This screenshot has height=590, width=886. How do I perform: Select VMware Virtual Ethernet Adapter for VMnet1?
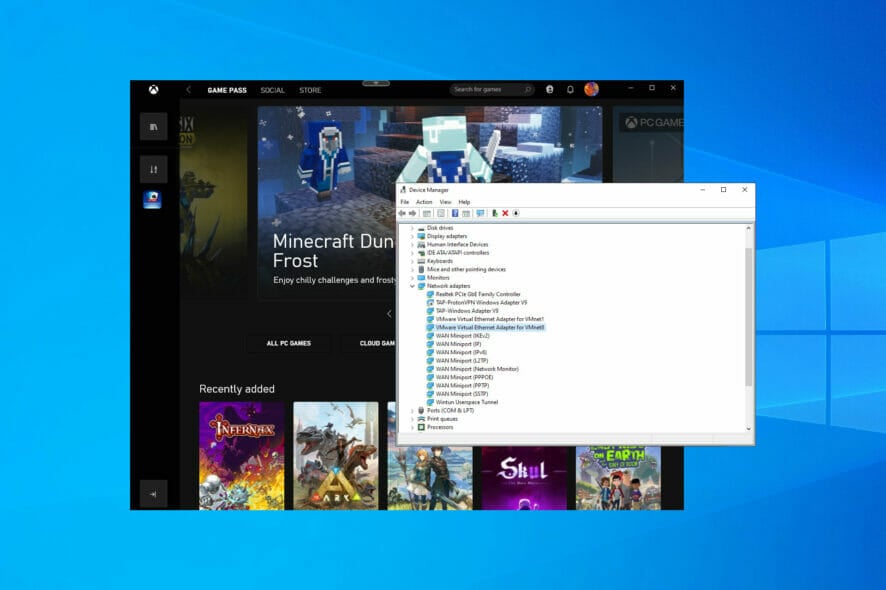click(x=490, y=319)
